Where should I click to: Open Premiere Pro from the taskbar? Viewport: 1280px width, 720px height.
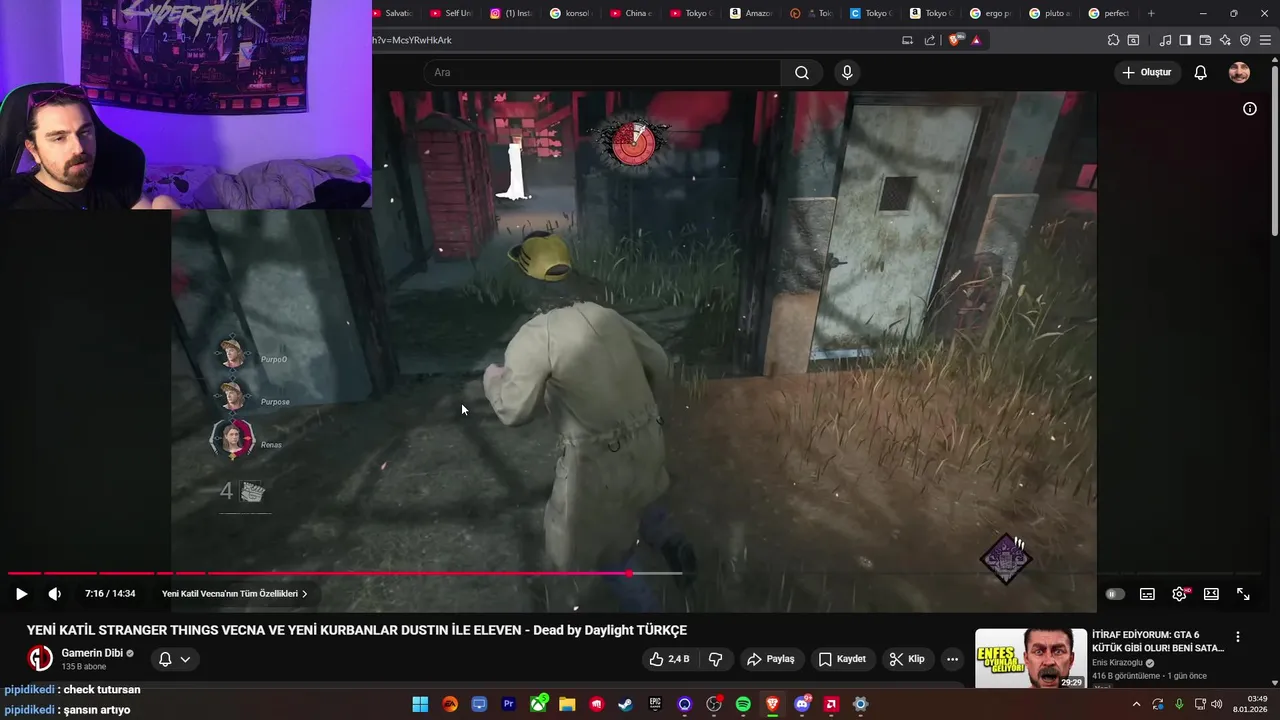pos(508,704)
